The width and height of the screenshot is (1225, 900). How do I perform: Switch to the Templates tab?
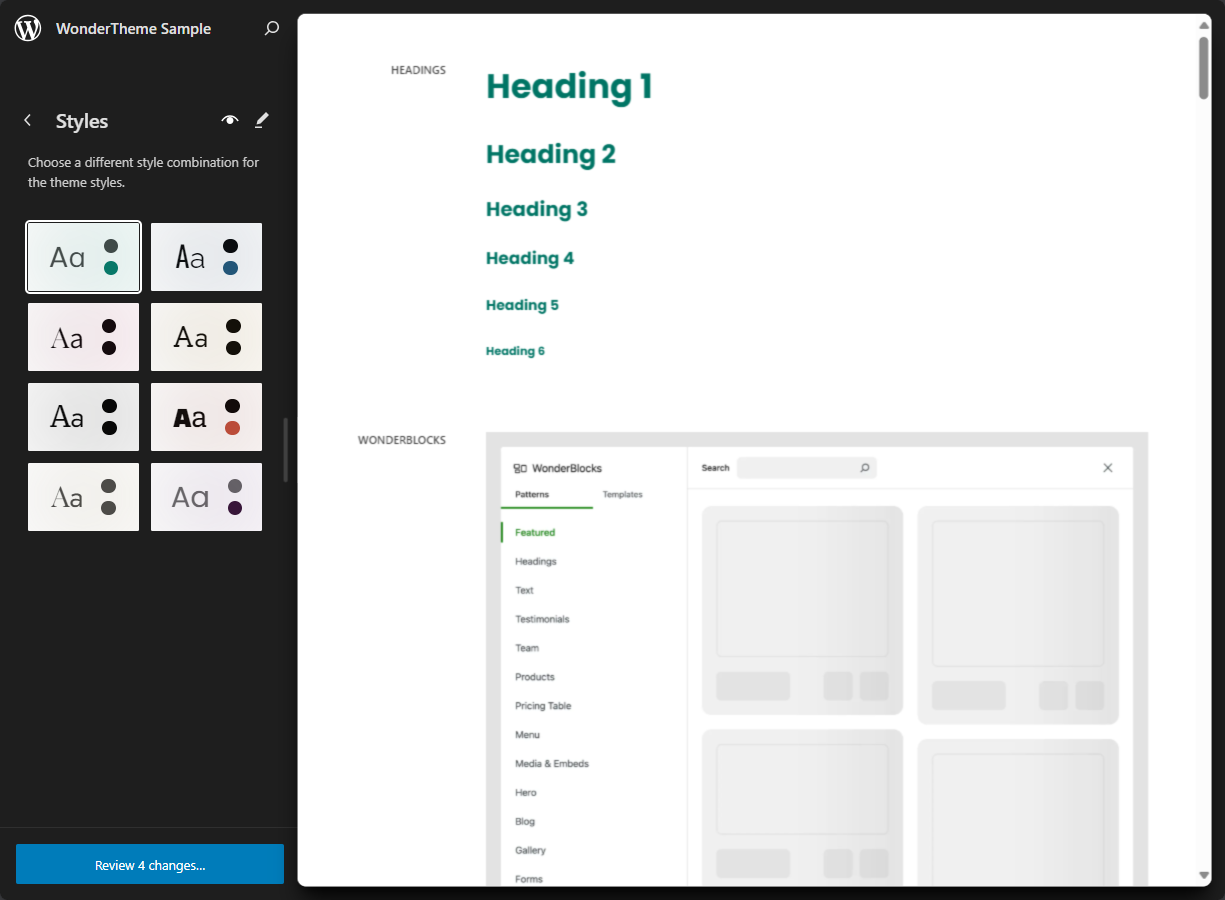pos(622,494)
